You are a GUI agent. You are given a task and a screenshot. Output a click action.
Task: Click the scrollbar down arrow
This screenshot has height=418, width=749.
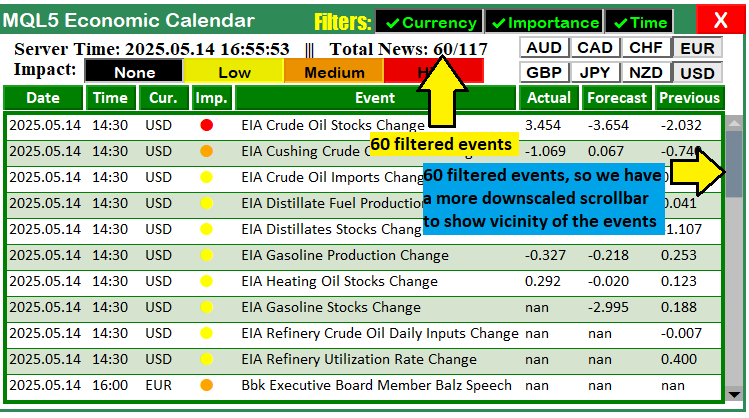point(734,395)
